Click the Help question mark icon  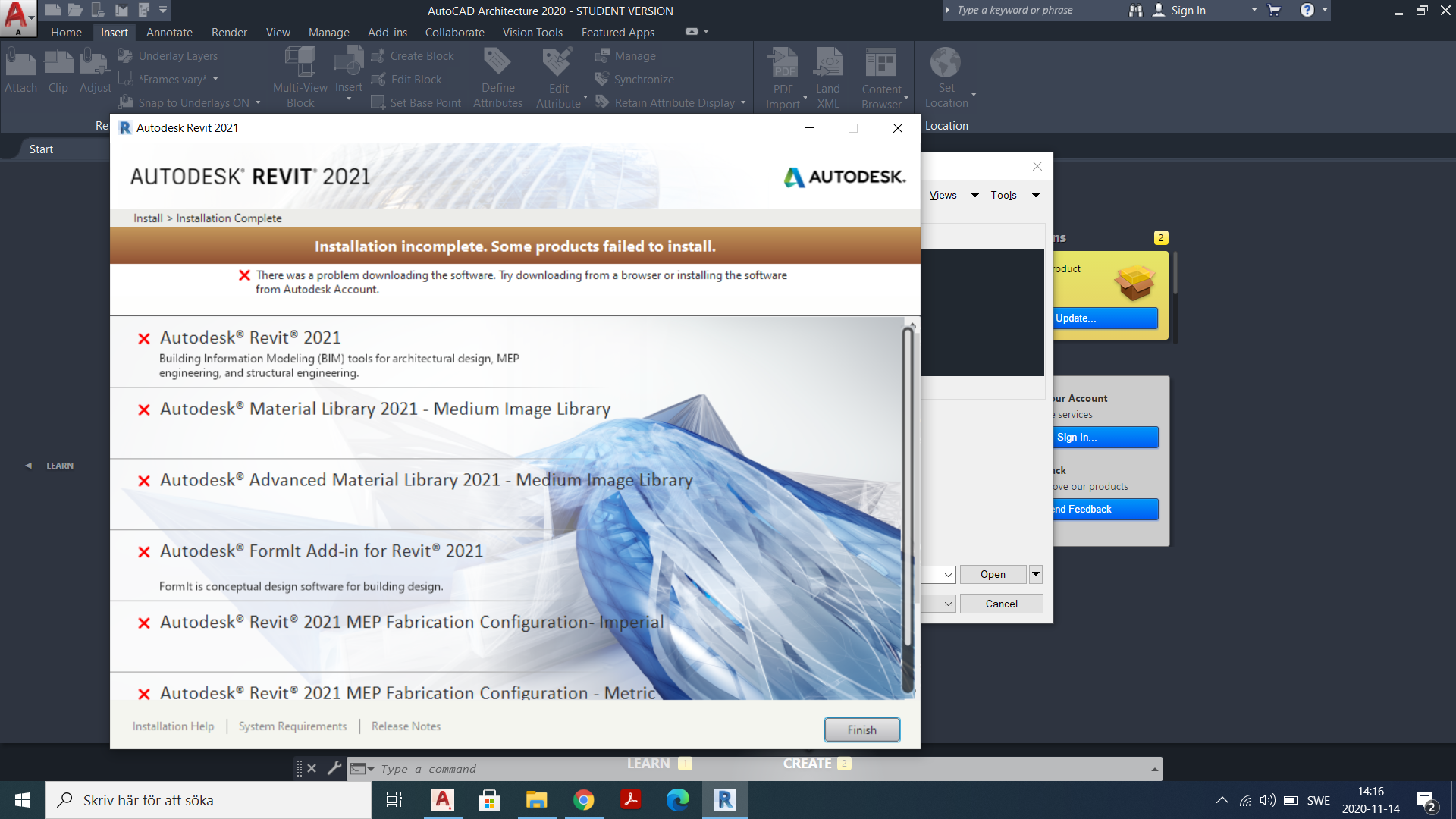click(x=1307, y=10)
